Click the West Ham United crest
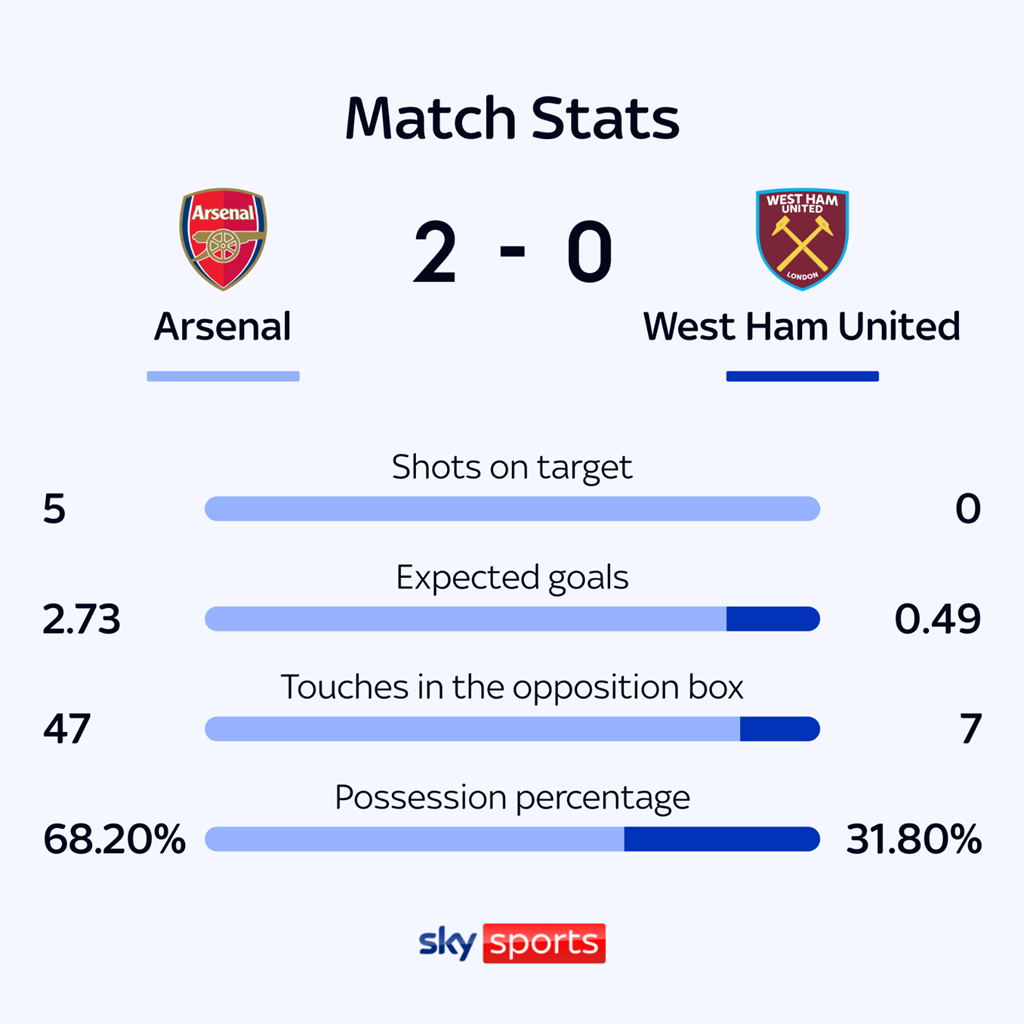This screenshot has width=1024, height=1024. (802, 239)
